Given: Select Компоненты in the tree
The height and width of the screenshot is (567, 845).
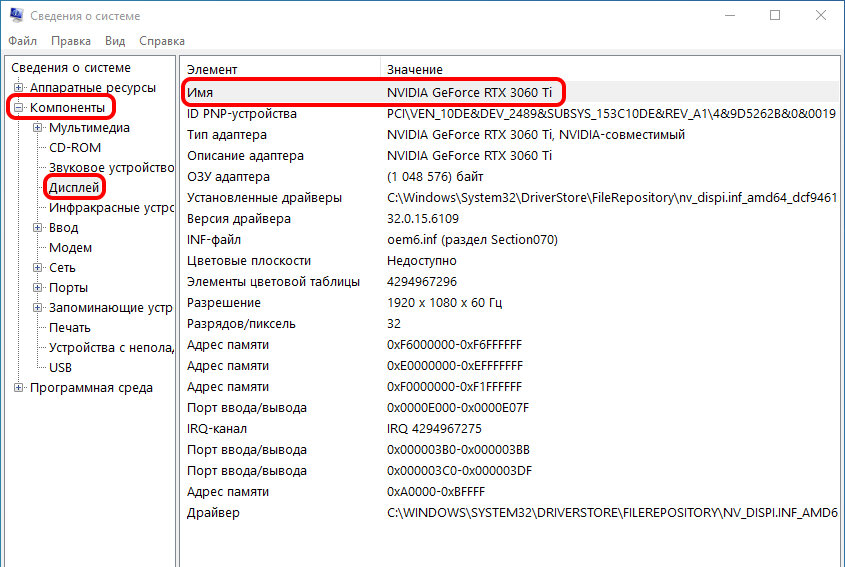Looking at the screenshot, I should 67,108.
